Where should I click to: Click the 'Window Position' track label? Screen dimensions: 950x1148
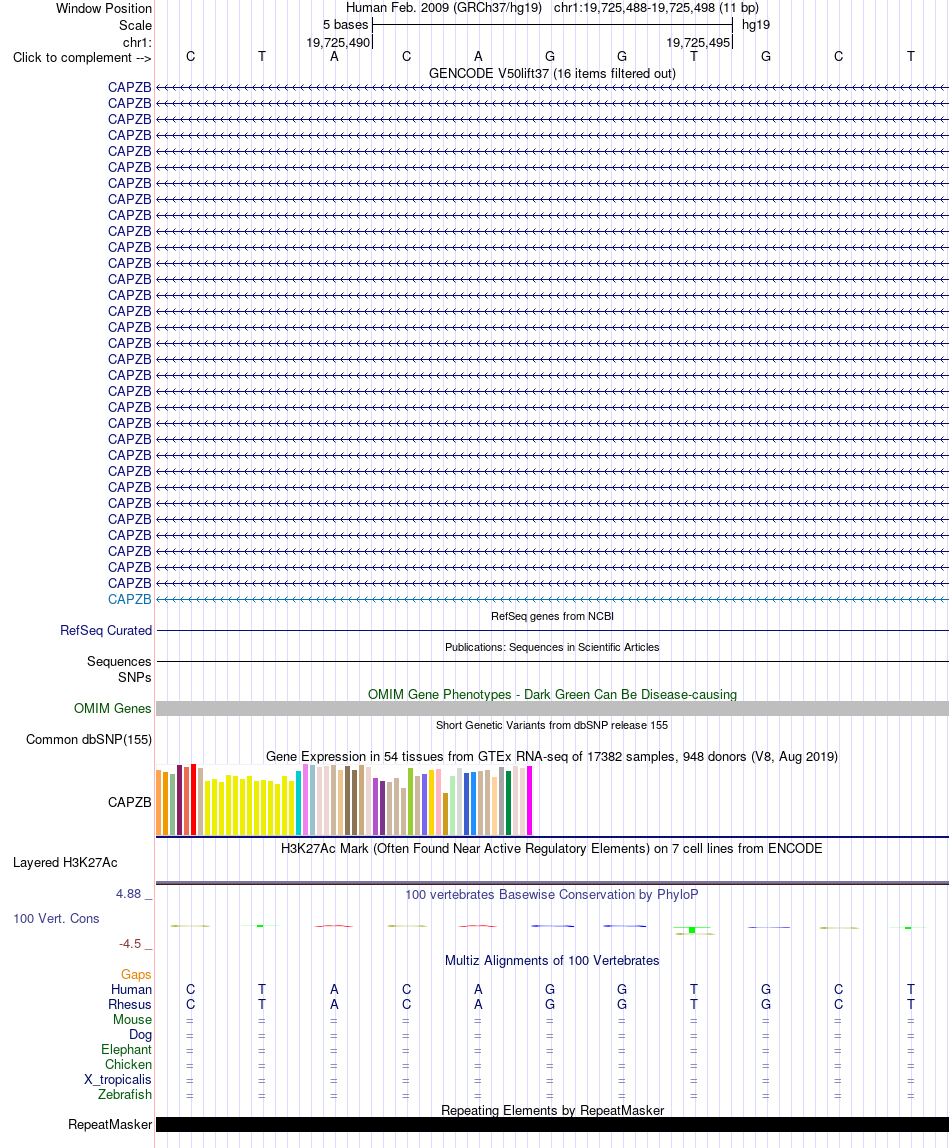(x=104, y=9)
